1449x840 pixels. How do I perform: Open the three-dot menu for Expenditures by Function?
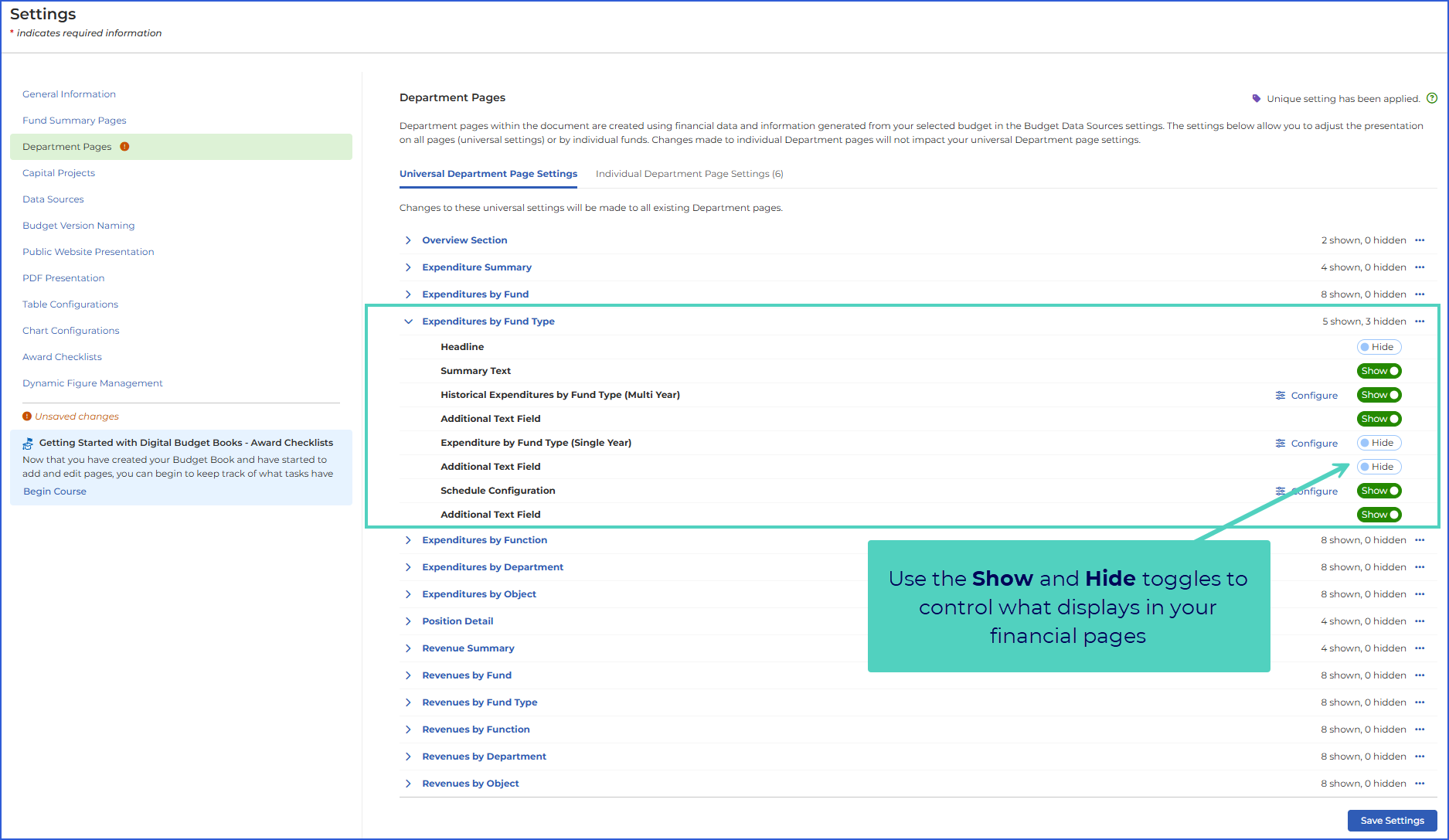pos(1420,540)
